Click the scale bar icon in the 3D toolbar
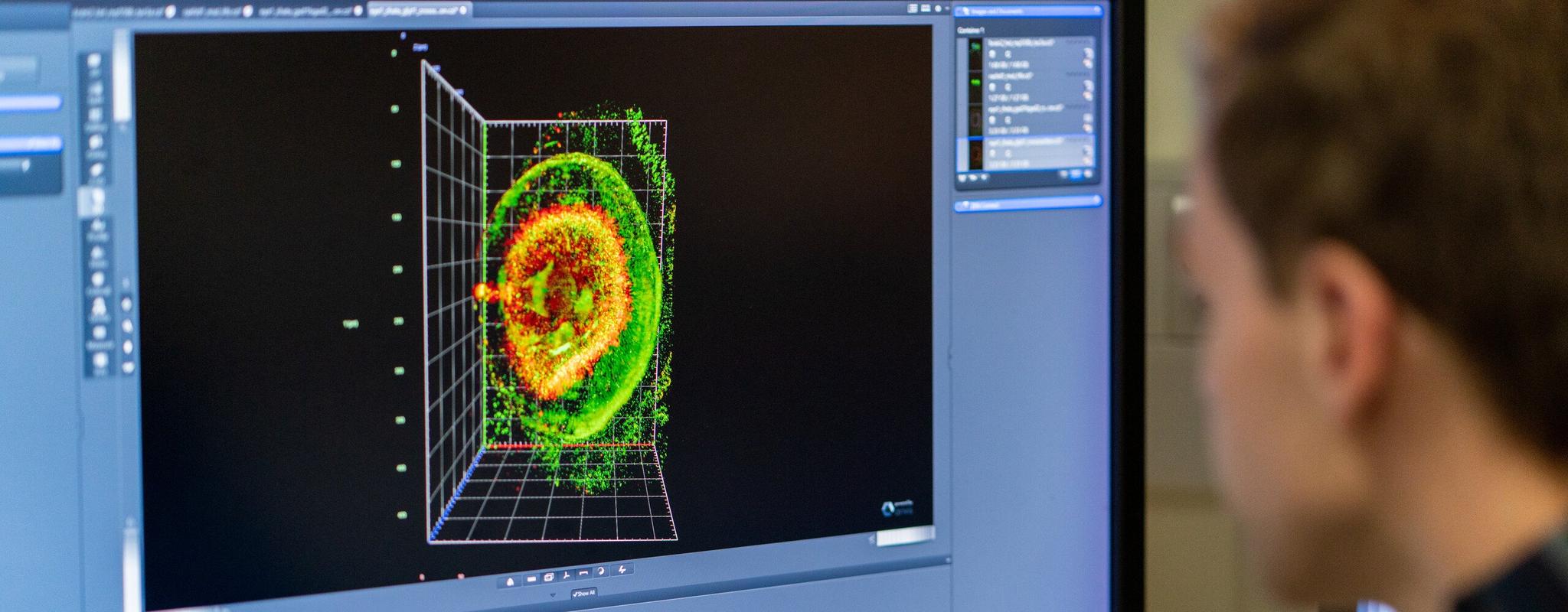Viewport: 1568px width, 612px height. [x=583, y=573]
